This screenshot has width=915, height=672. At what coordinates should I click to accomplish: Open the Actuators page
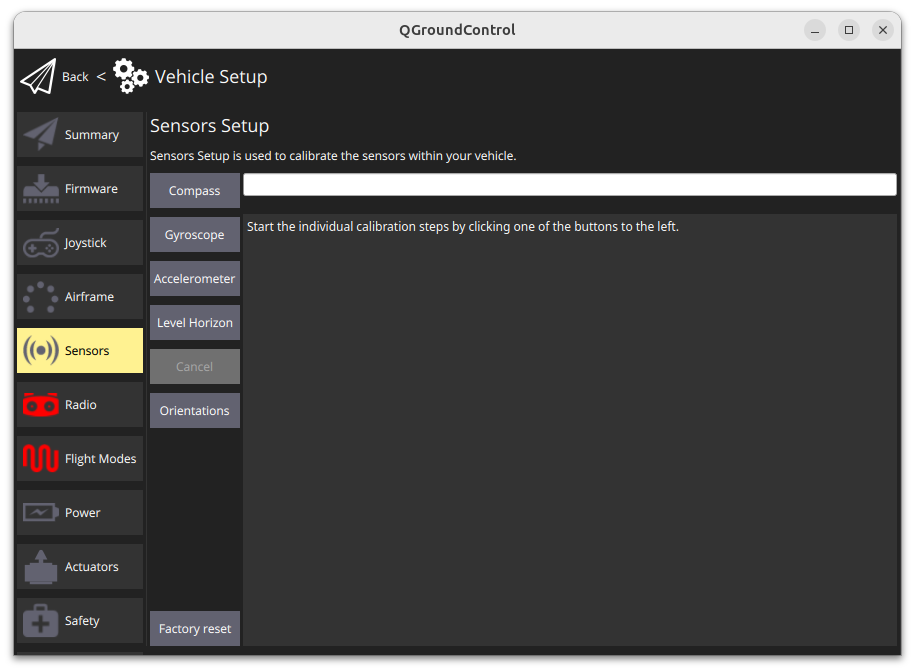tap(80, 566)
